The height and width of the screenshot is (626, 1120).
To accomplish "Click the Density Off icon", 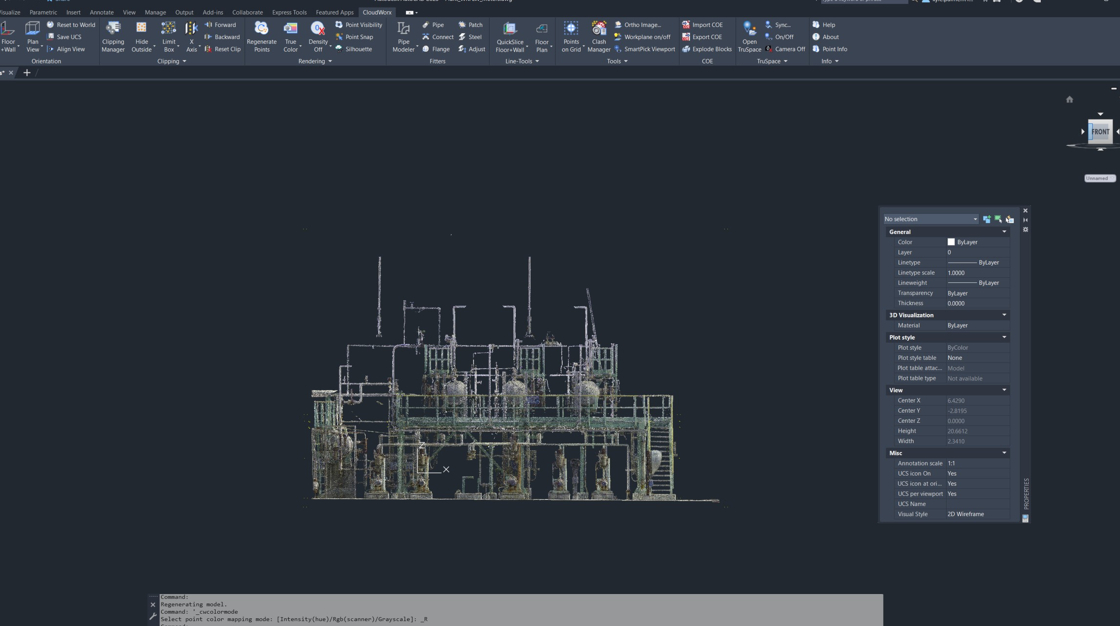I will [318, 29].
